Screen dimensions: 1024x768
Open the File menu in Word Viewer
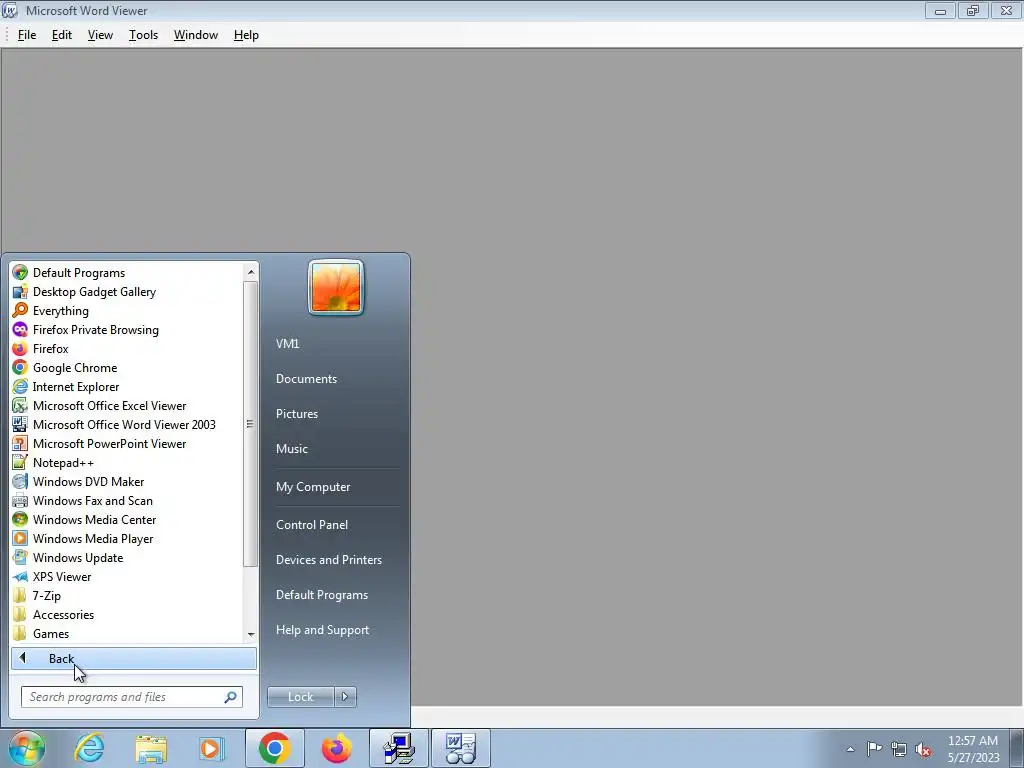27,35
